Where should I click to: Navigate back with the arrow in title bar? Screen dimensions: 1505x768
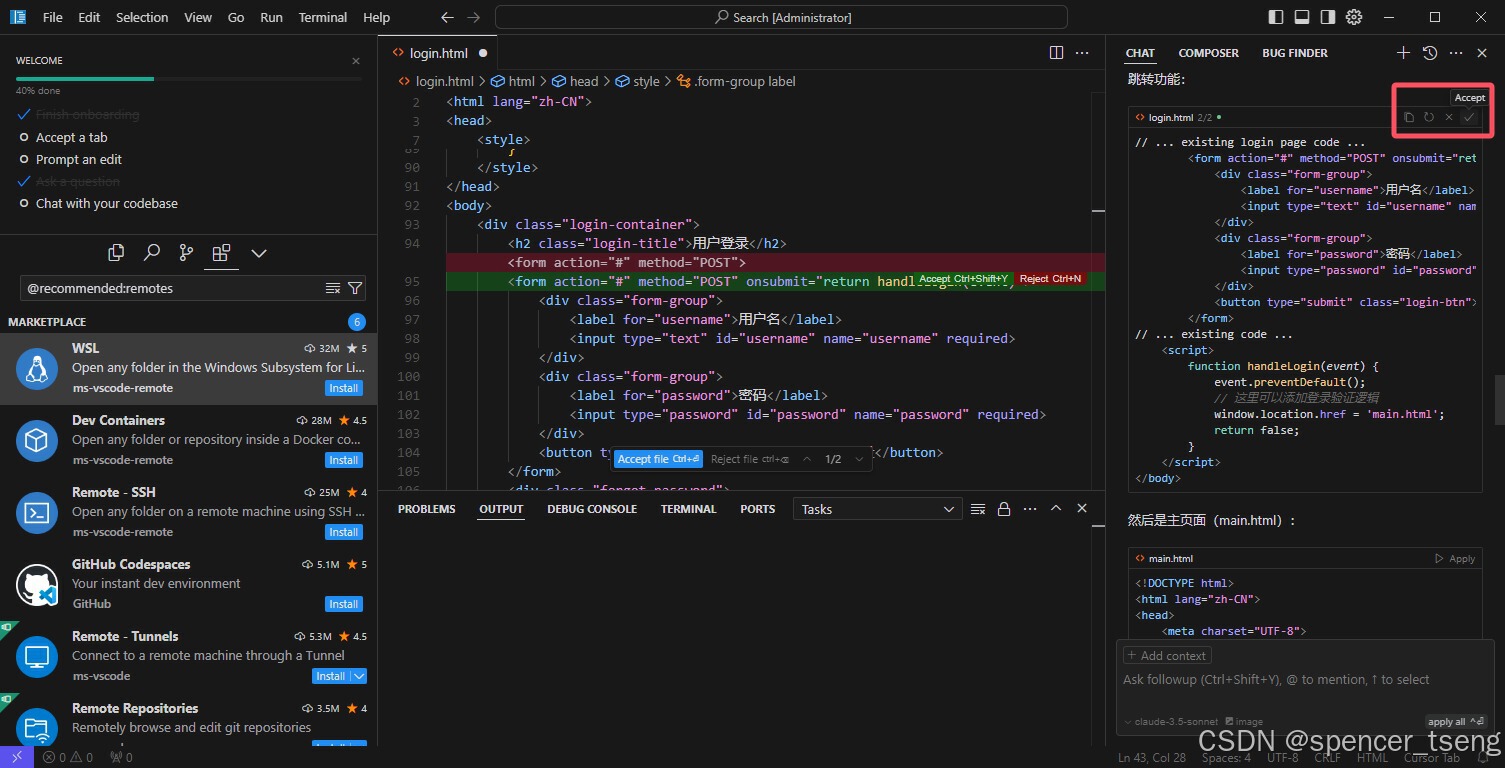pos(447,17)
